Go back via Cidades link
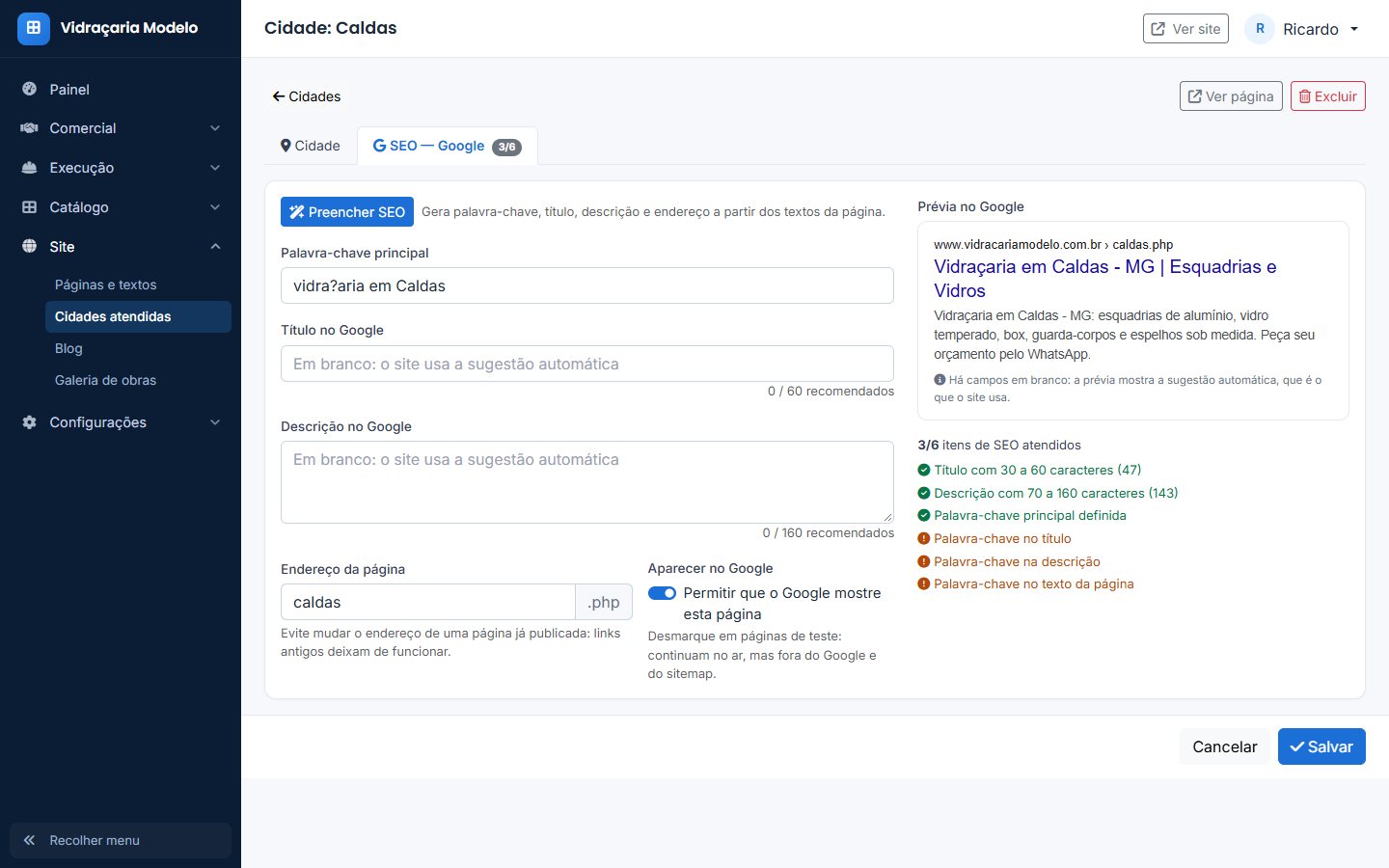Screen dimensions: 1389x868 click(x=307, y=96)
